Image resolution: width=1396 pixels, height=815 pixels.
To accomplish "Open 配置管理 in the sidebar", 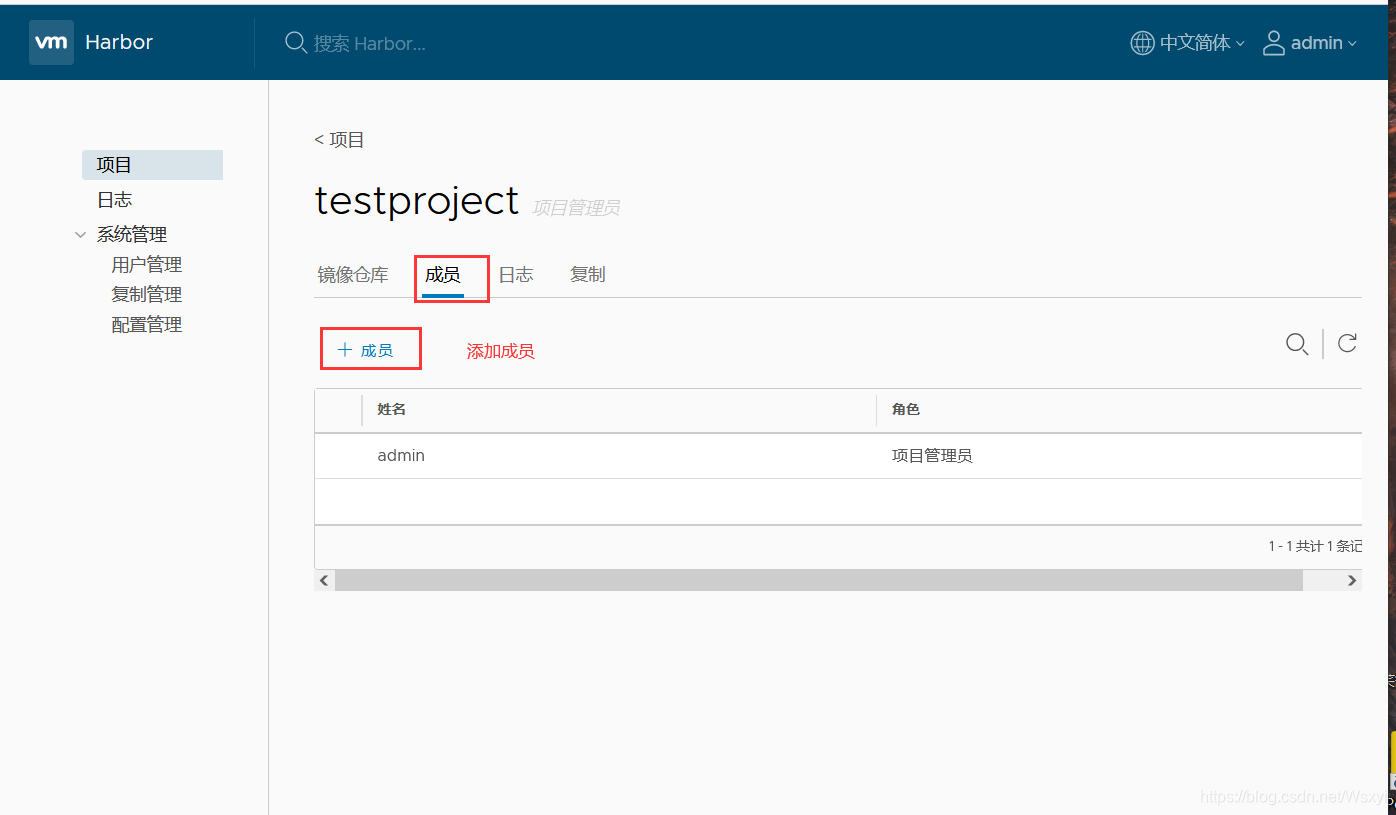I will (x=147, y=325).
